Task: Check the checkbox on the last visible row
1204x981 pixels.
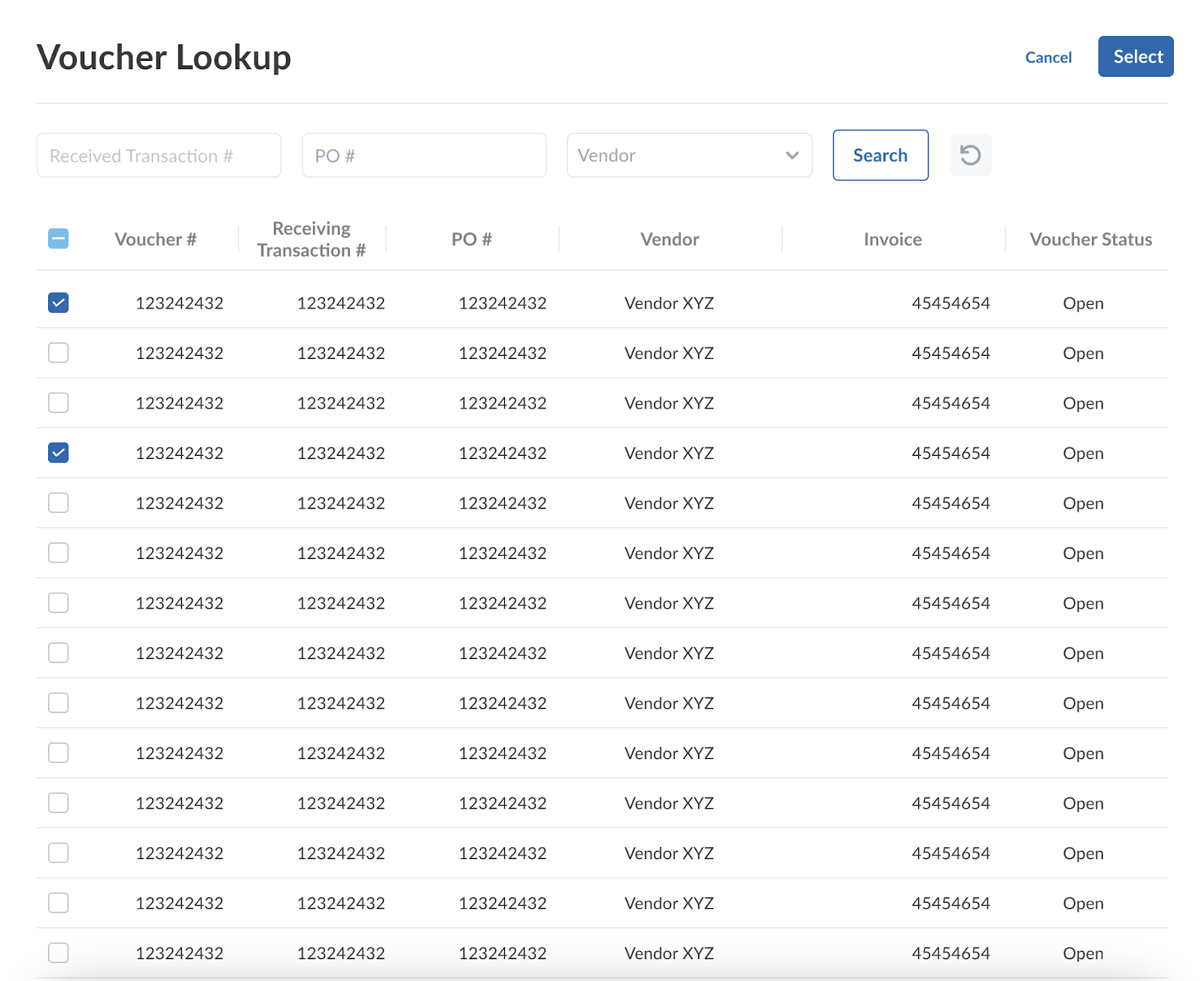Action: pos(58,952)
